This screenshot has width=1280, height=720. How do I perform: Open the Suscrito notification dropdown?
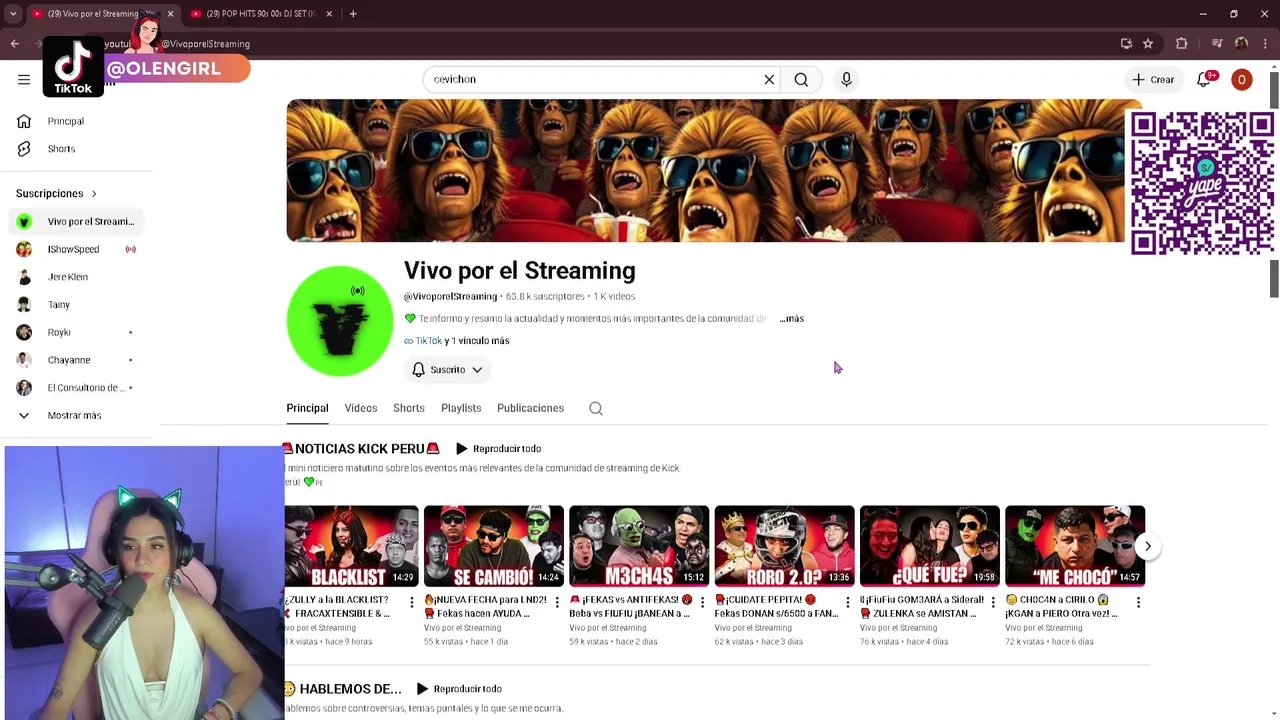coord(448,370)
